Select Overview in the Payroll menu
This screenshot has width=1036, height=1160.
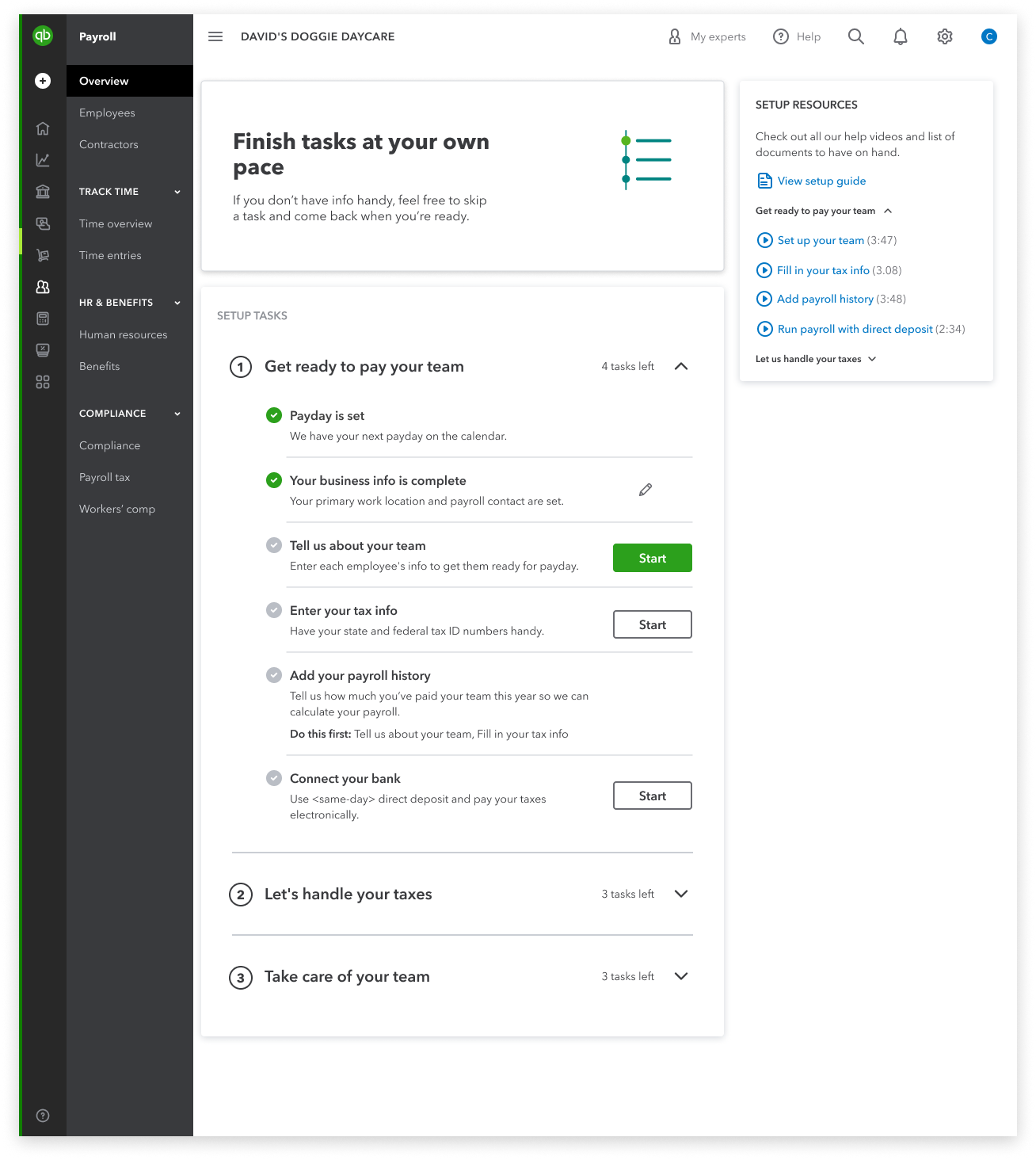130,81
